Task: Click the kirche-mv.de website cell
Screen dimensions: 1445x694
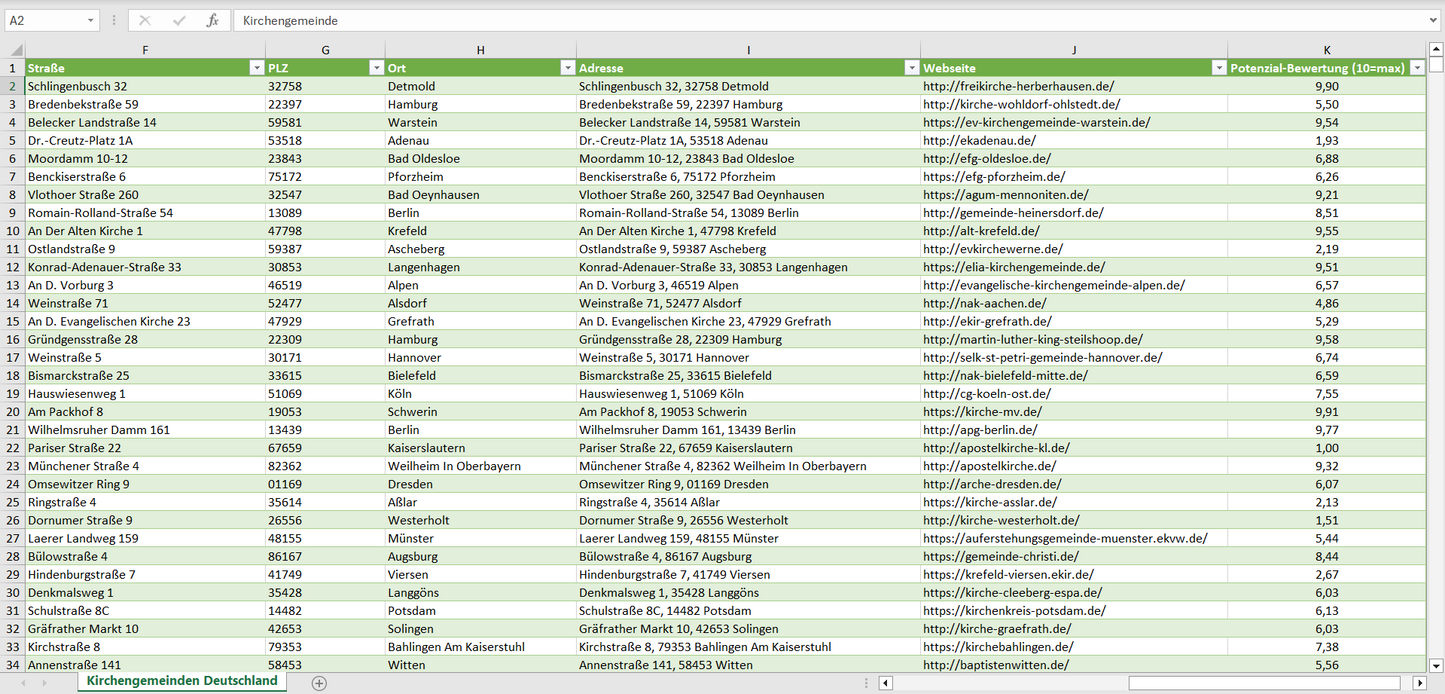Action: [x=982, y=412]
